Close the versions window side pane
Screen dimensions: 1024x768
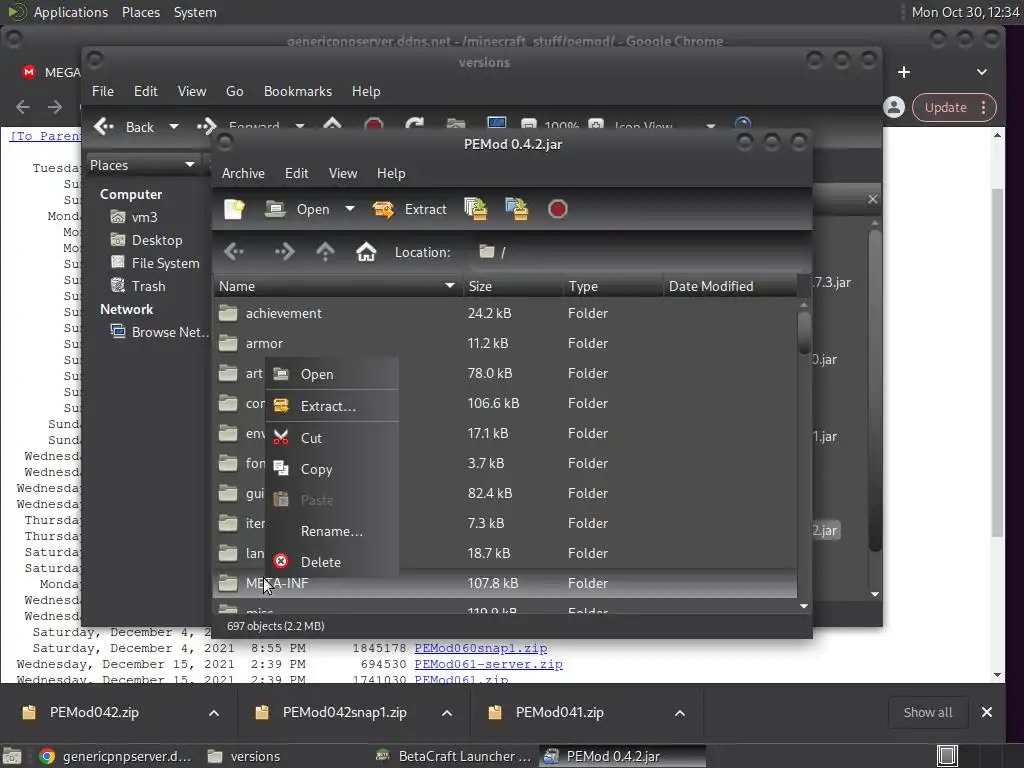point(872,199)
